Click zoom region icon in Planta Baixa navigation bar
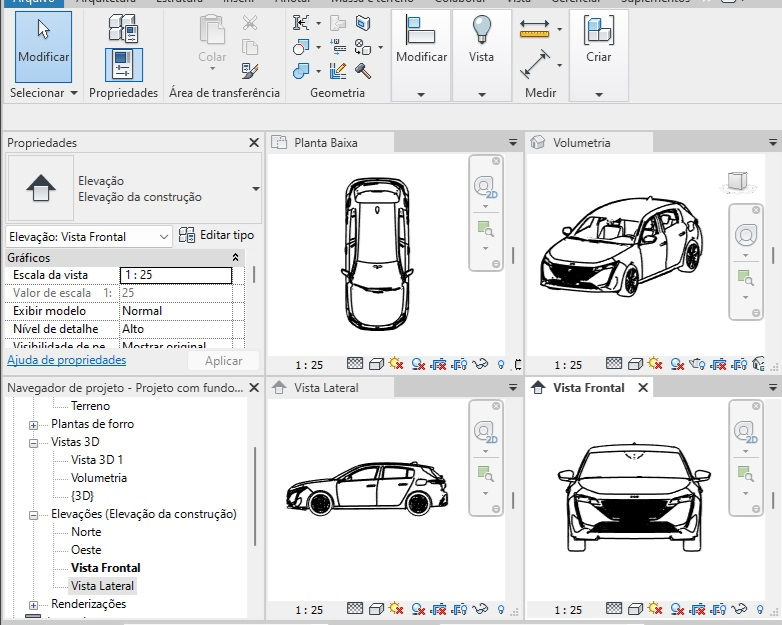 pos(485,228)
